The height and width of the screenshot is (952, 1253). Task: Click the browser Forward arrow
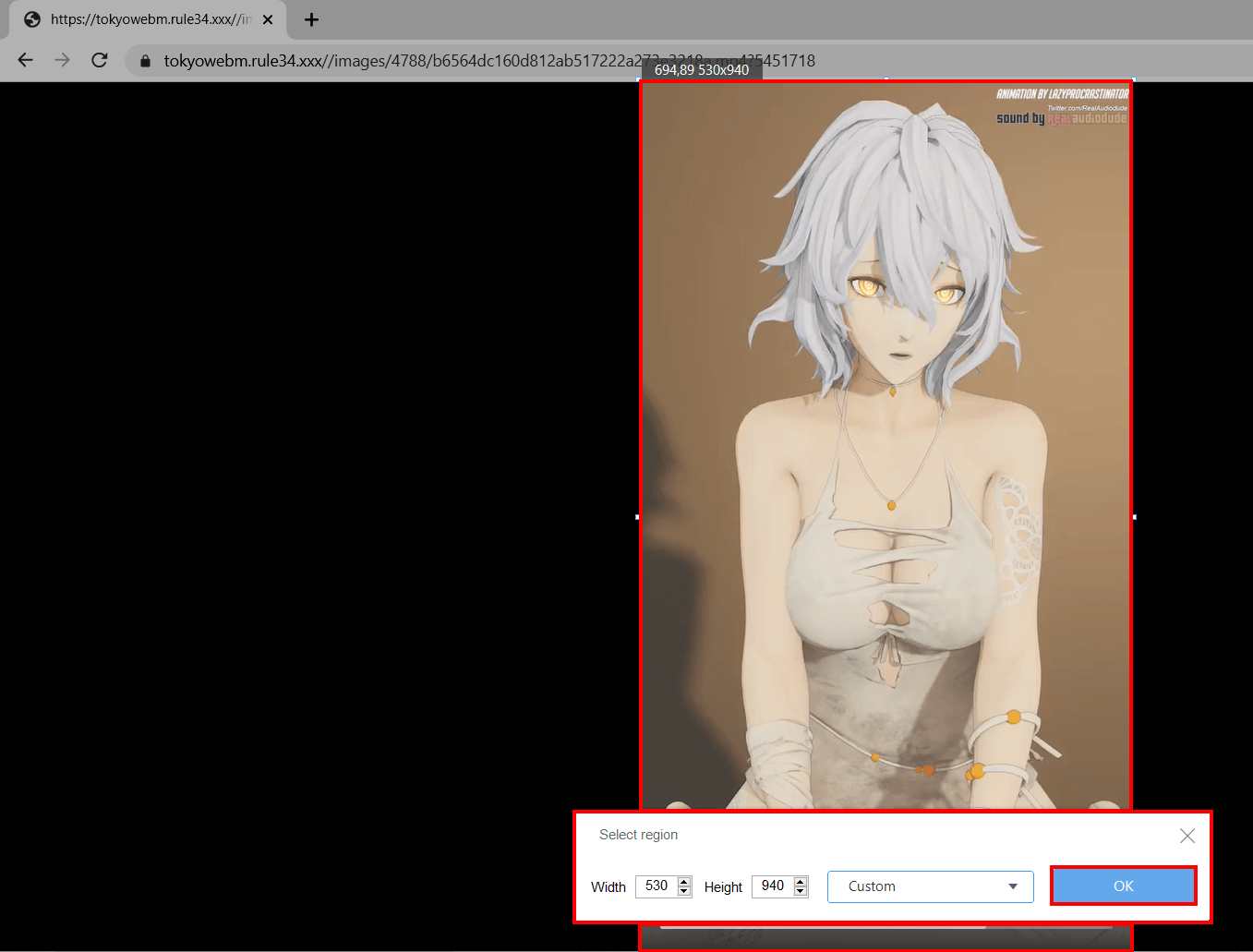click(x=62, y=60)
